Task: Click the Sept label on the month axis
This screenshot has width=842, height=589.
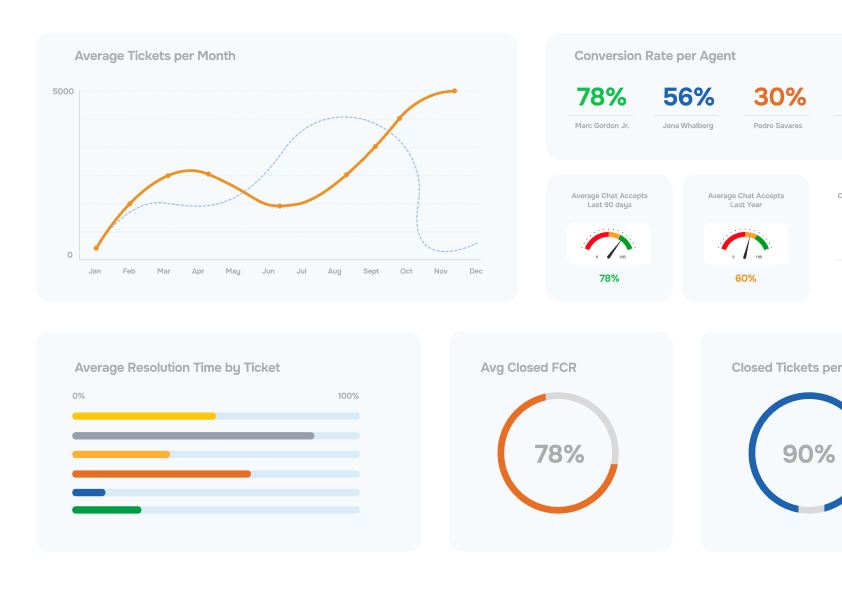Action: click(x=371, y=271)
